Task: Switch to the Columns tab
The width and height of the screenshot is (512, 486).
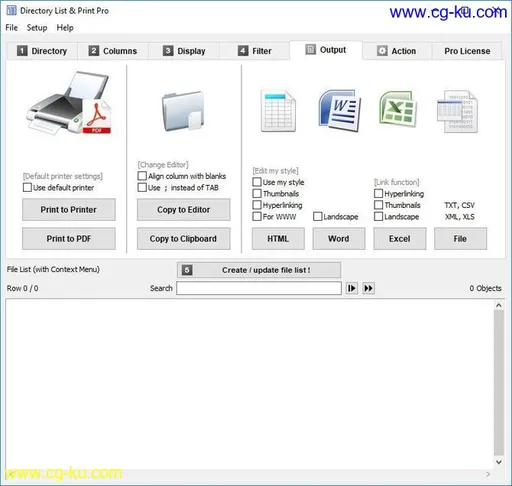Action: click(113, 51)
